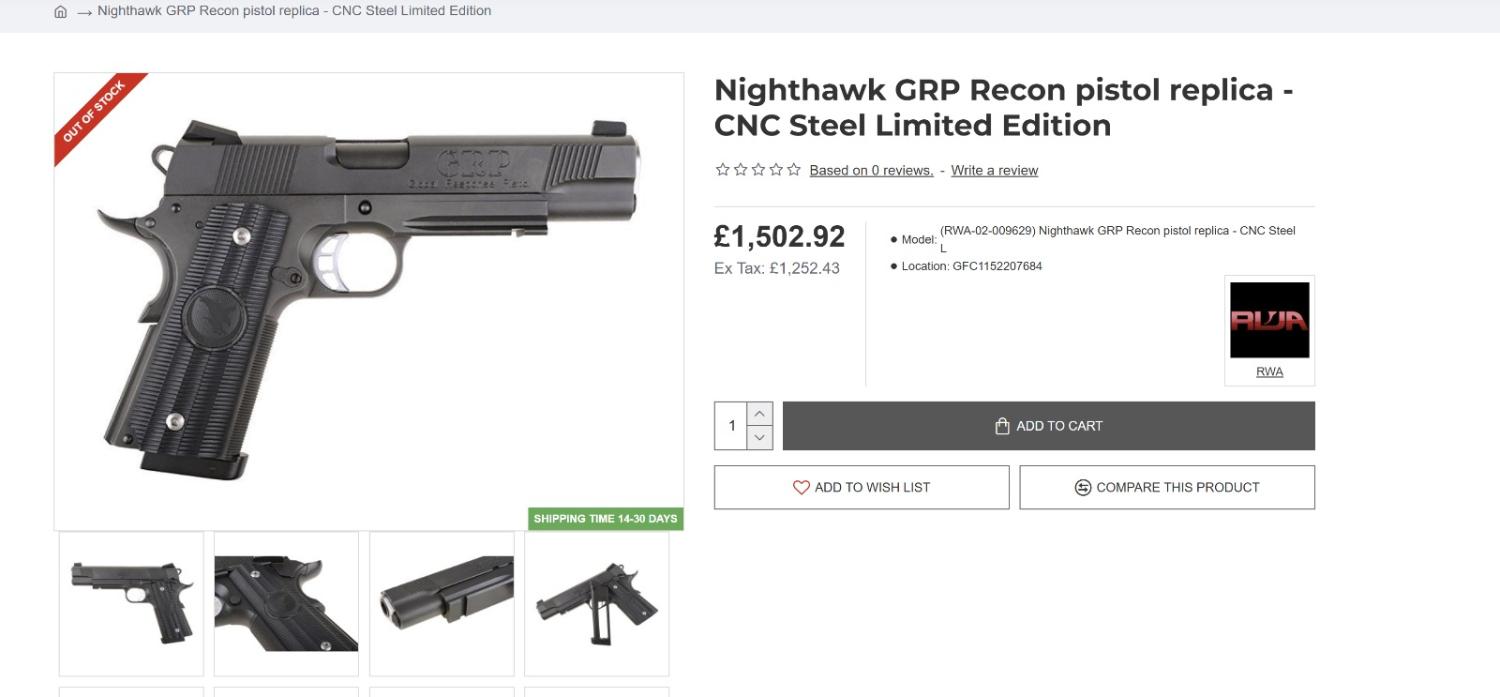Click the shopping bag icon

click(1002, 426)
